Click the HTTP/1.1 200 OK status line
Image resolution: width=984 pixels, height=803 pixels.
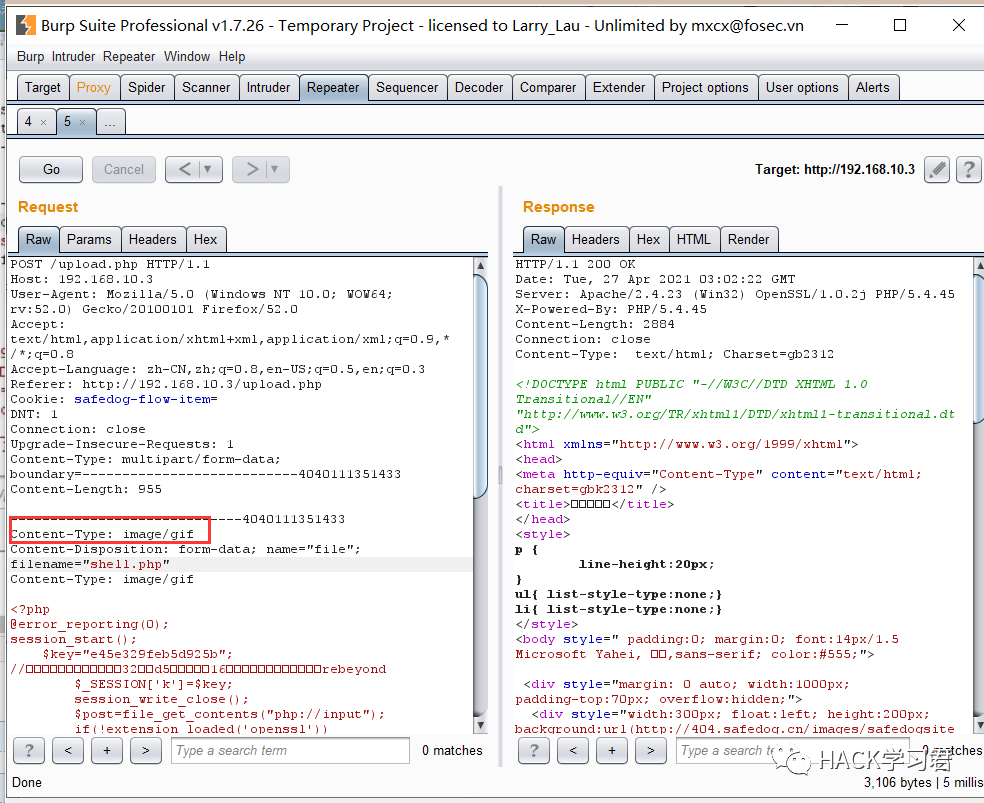coord(575,264)
